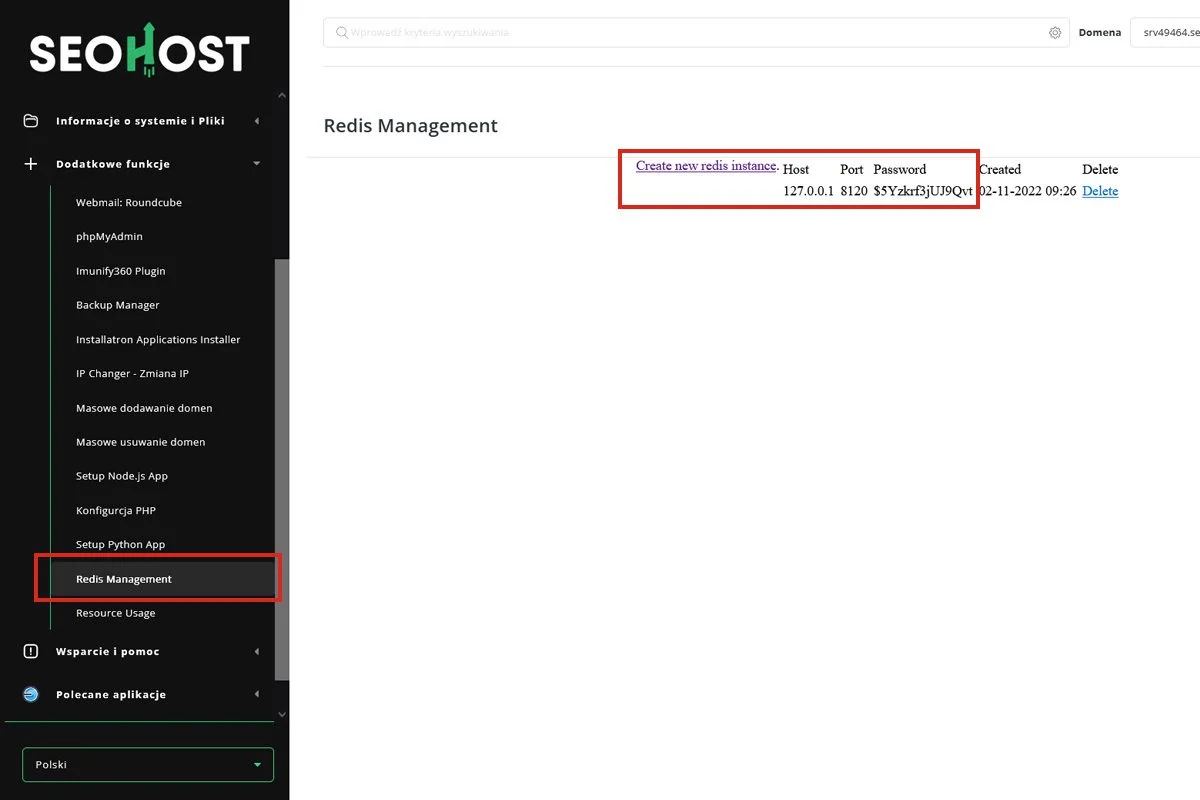Click the magnifier icon in search bar
The image size is (1200, 800).
pos(342,33)
